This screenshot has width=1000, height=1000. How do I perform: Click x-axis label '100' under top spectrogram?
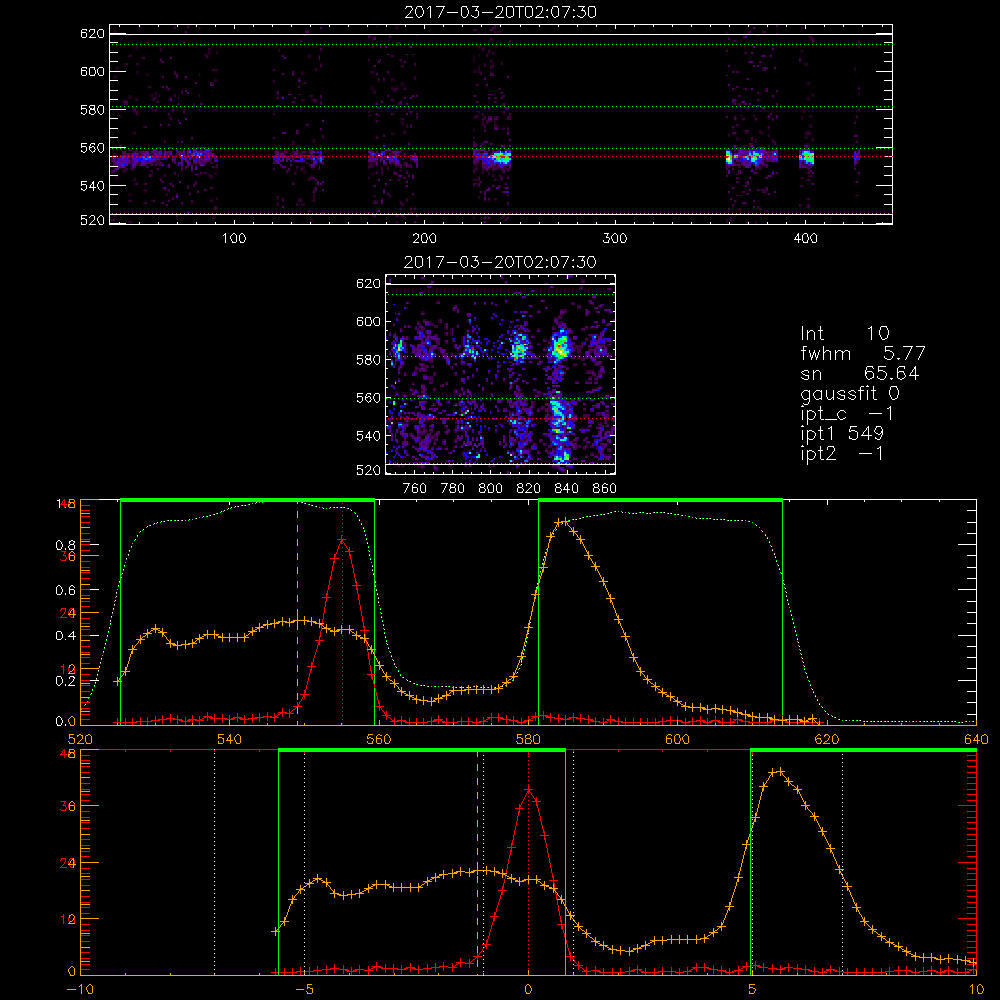(x=234, y=239)
